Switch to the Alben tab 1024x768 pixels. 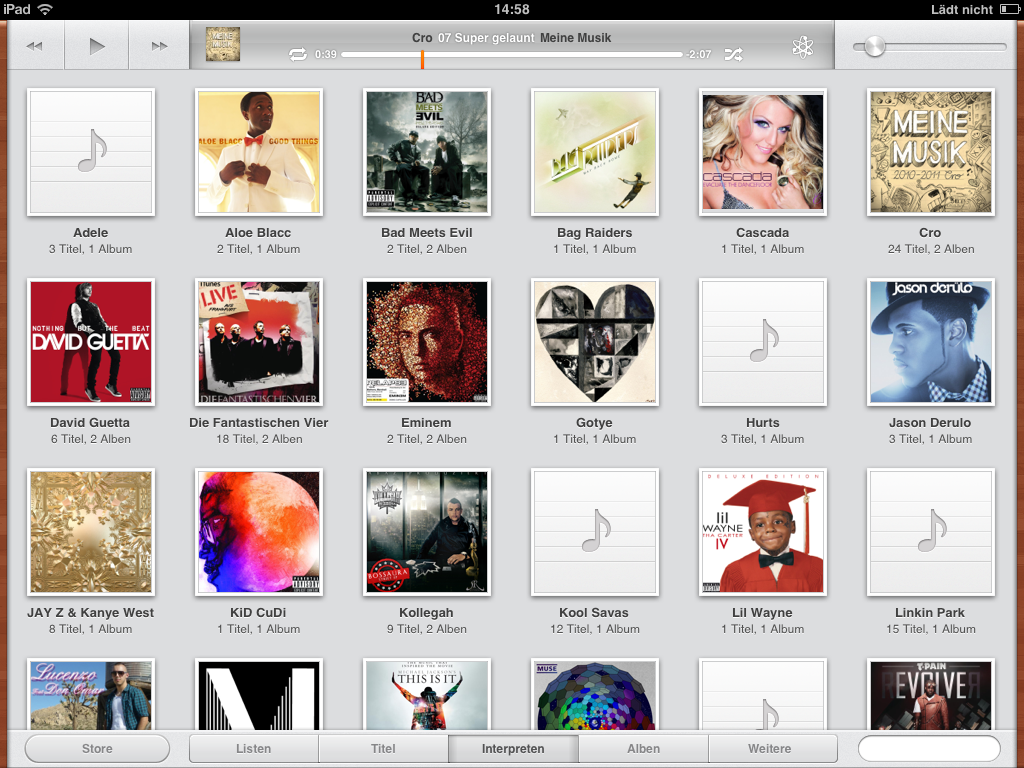point(643,748)
